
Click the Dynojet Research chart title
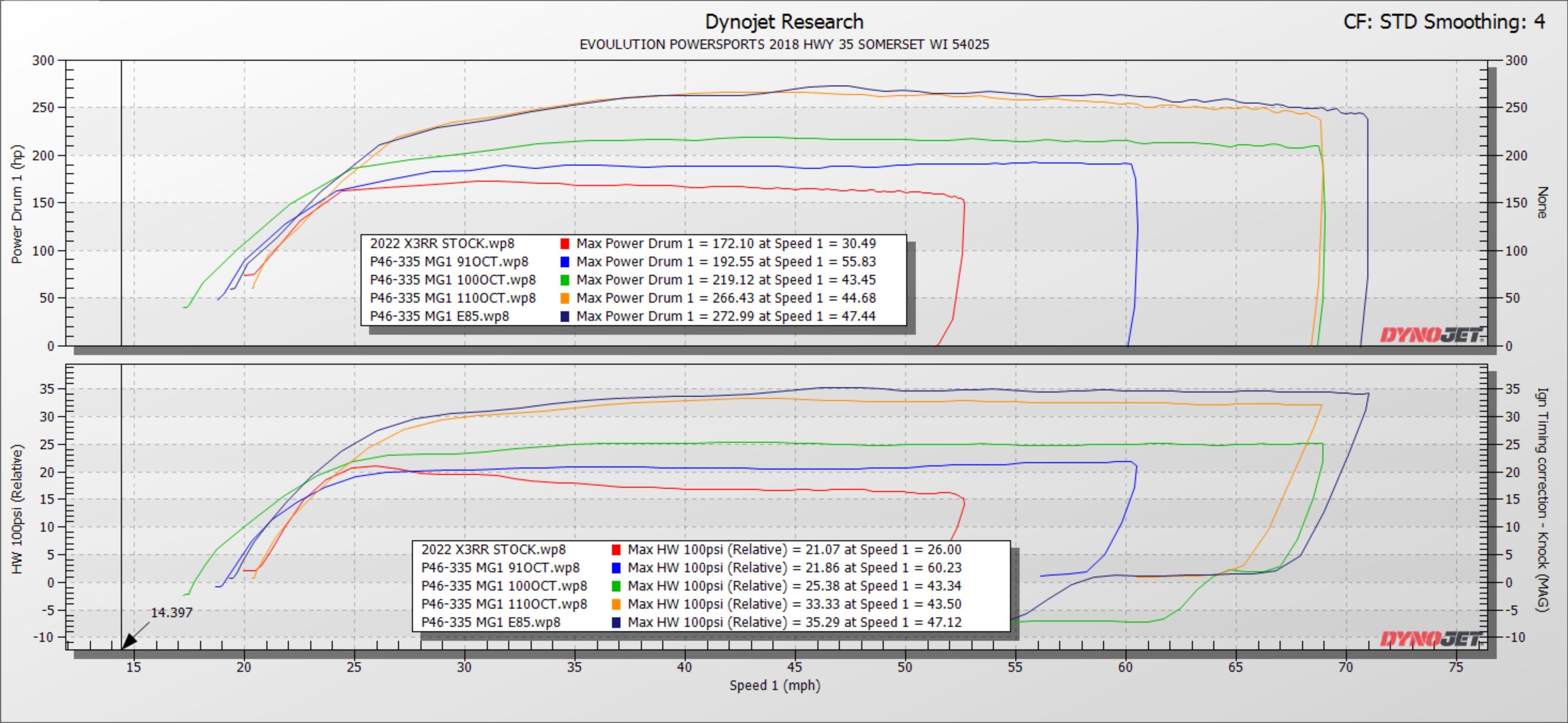click(x=784, y=22)
